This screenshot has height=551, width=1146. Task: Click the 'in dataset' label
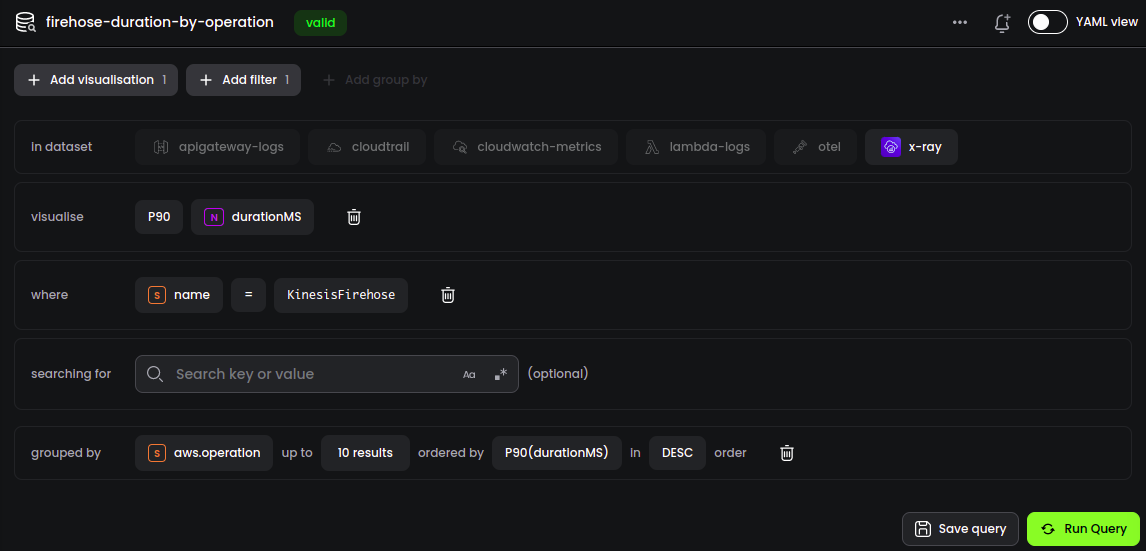pyautogui.click(x=61, y=147)
